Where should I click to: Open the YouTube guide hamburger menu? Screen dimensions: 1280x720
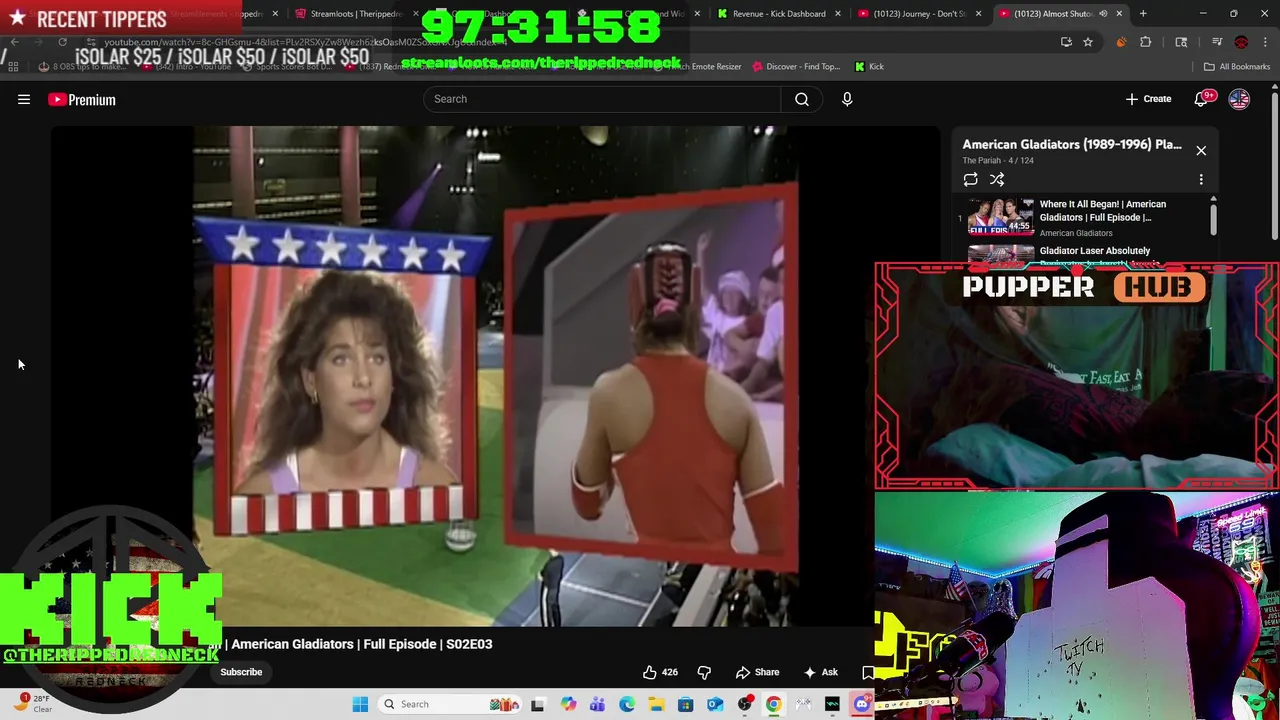coord(24,99)
